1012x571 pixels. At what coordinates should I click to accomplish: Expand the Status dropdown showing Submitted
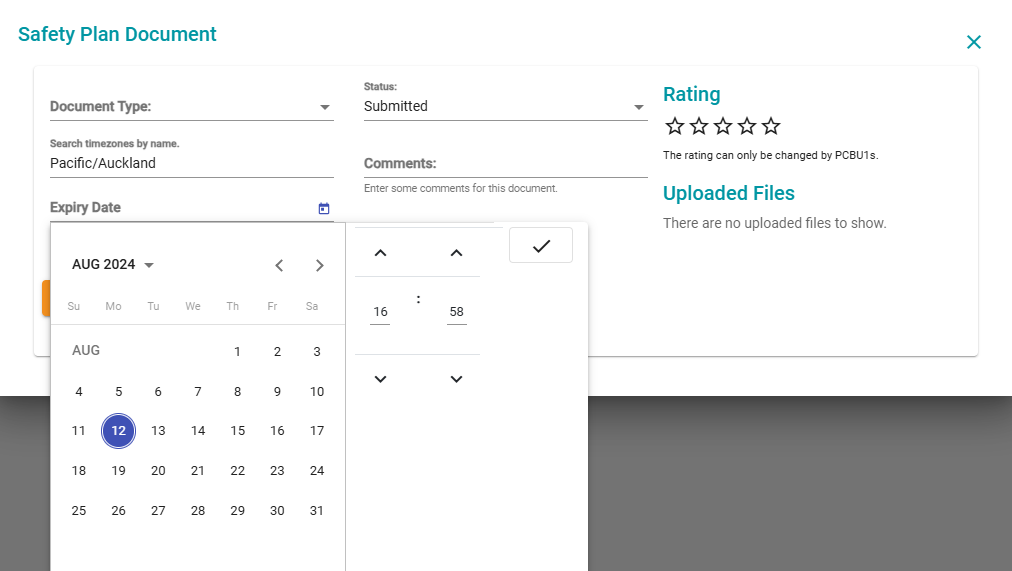point(505,107)
